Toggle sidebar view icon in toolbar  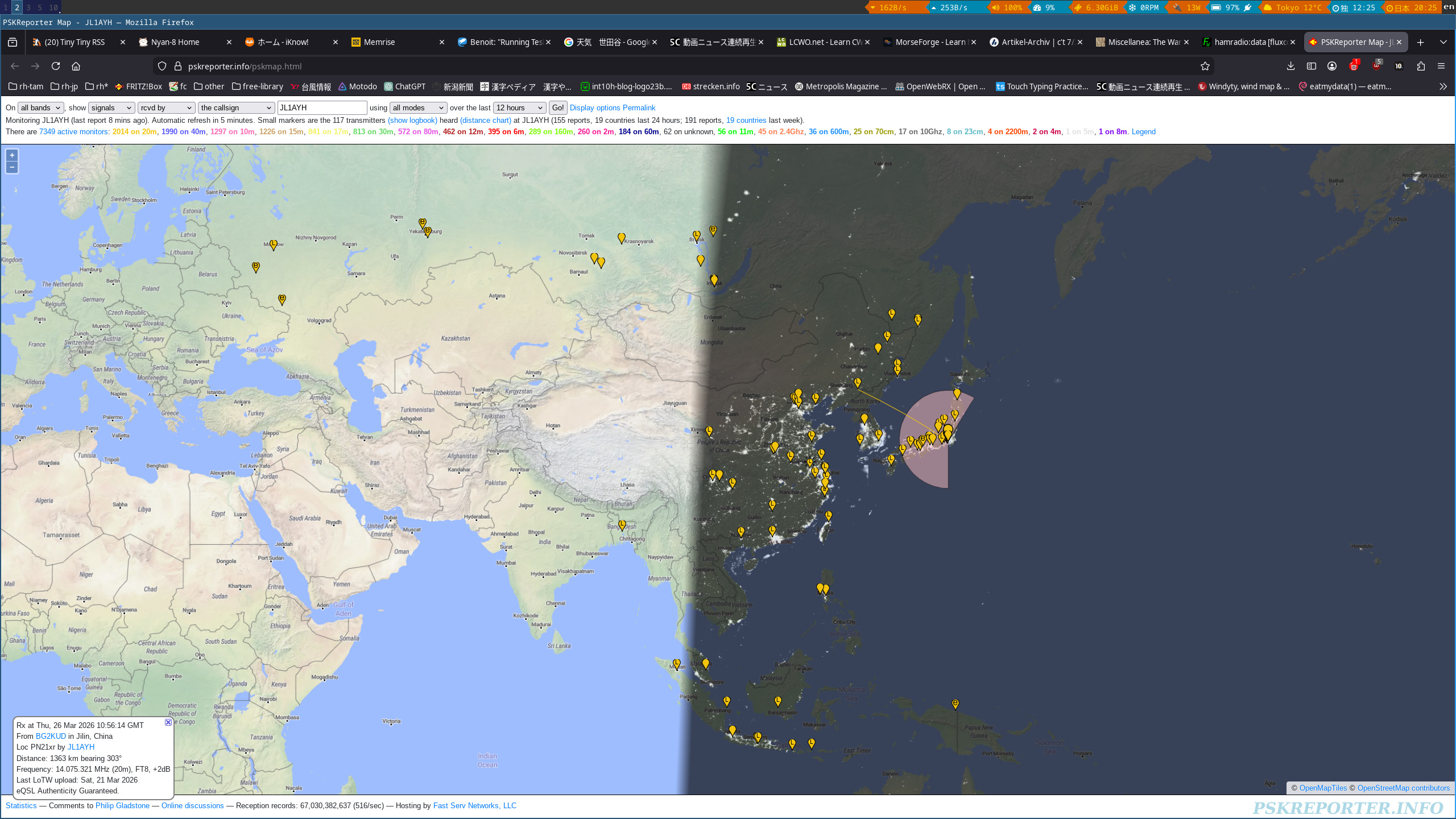point(1312,66)
